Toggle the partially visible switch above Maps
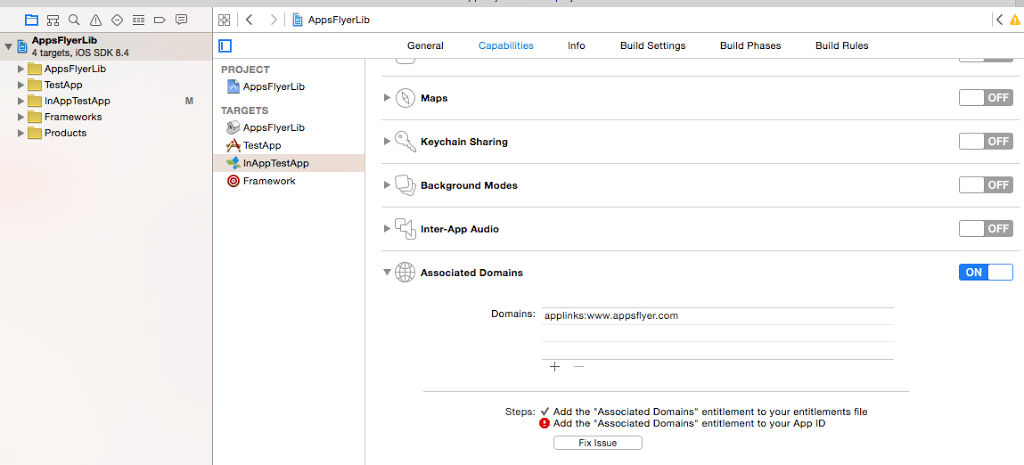 [985, 59]
